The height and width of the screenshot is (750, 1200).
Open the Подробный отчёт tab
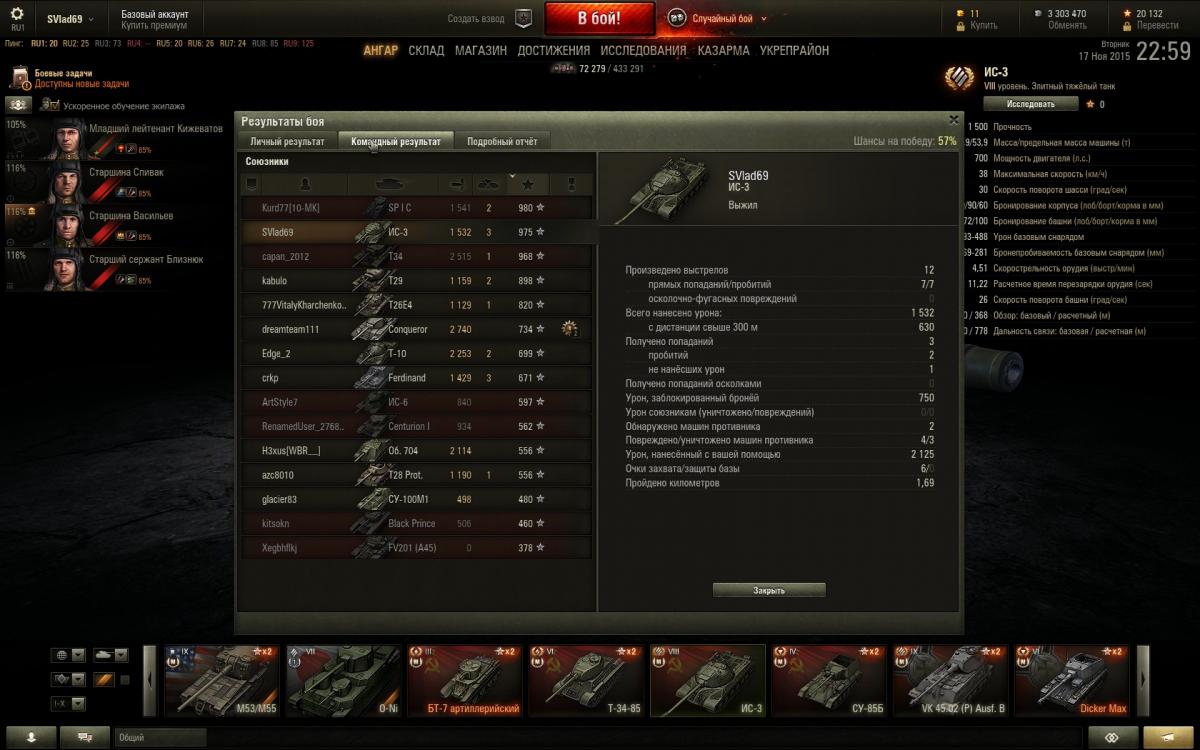click(502, 141)
